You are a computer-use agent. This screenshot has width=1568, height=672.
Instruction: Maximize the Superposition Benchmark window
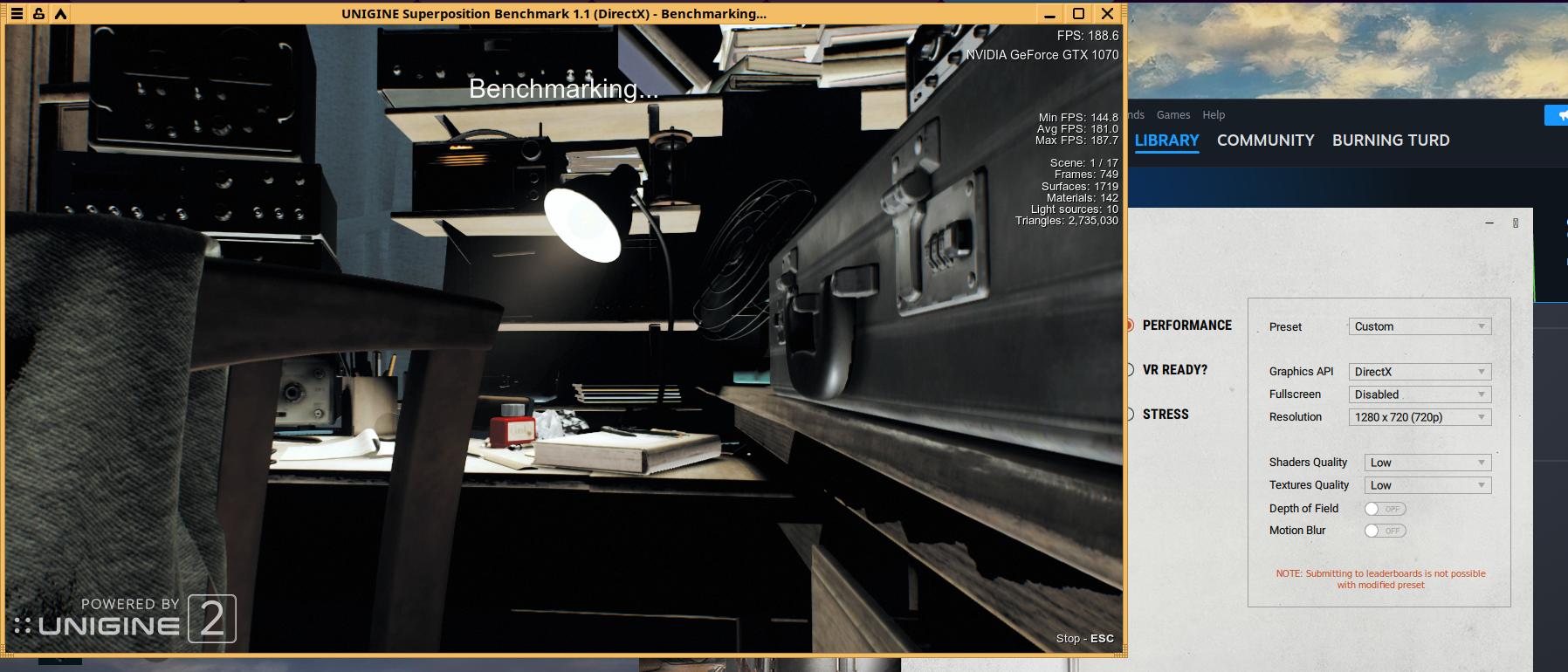point(1078,14)
